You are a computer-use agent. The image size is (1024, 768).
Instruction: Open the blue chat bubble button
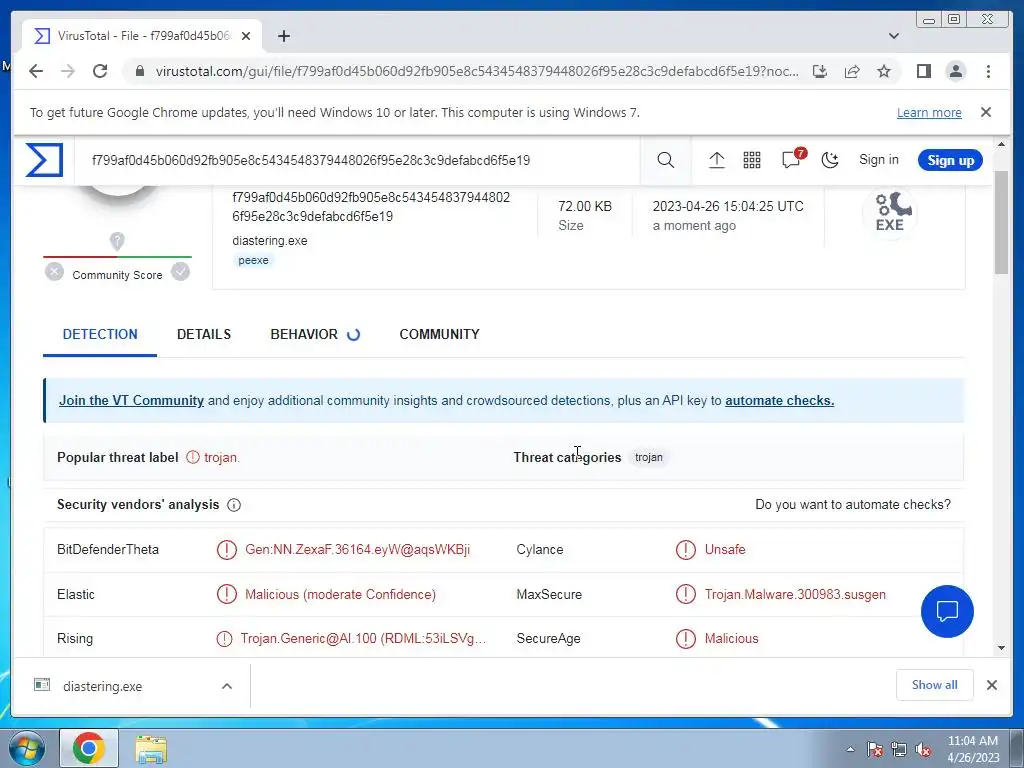(947, 611)
